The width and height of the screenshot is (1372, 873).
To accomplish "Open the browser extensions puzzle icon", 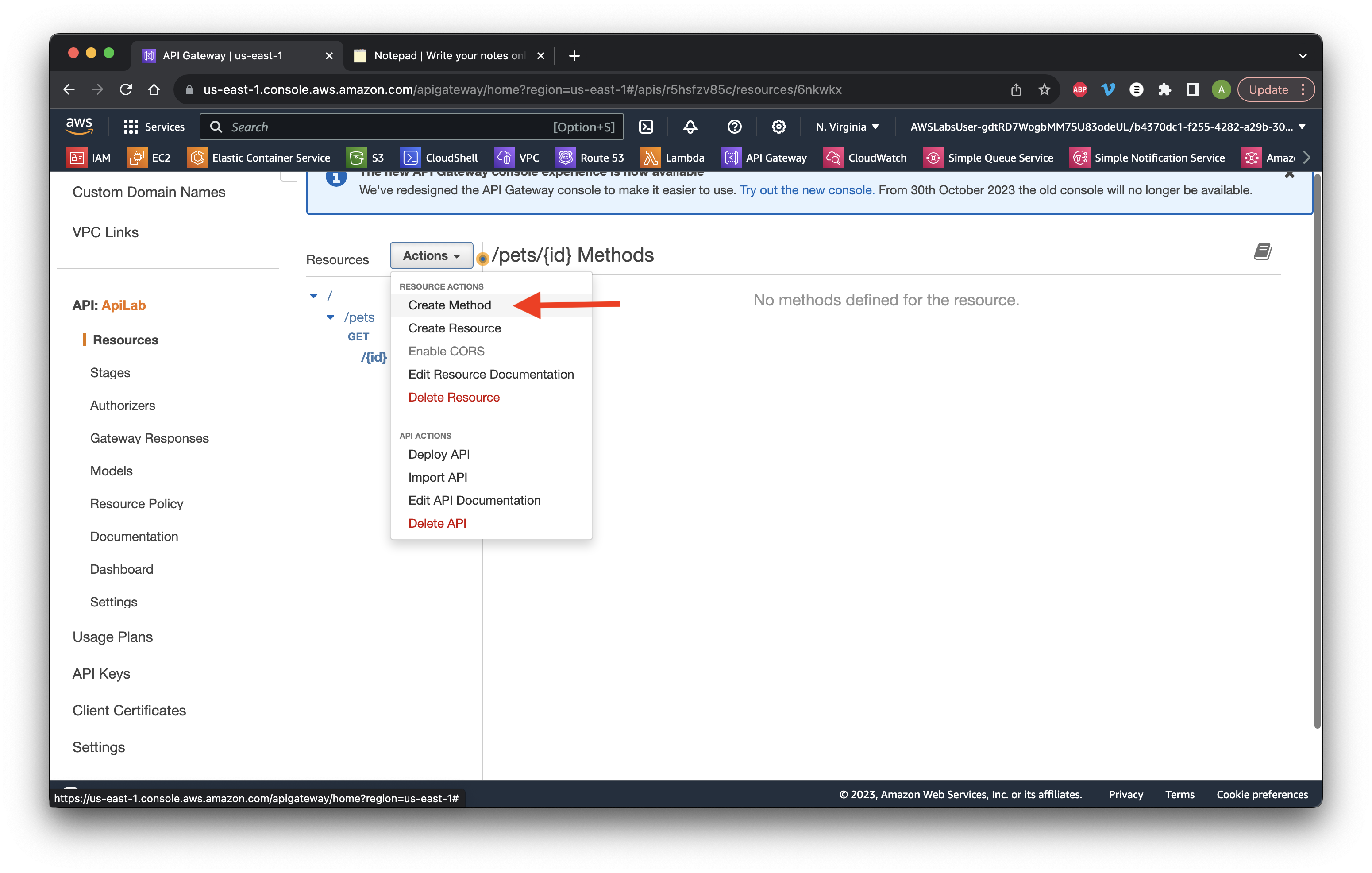I will tap(1164, 89).
